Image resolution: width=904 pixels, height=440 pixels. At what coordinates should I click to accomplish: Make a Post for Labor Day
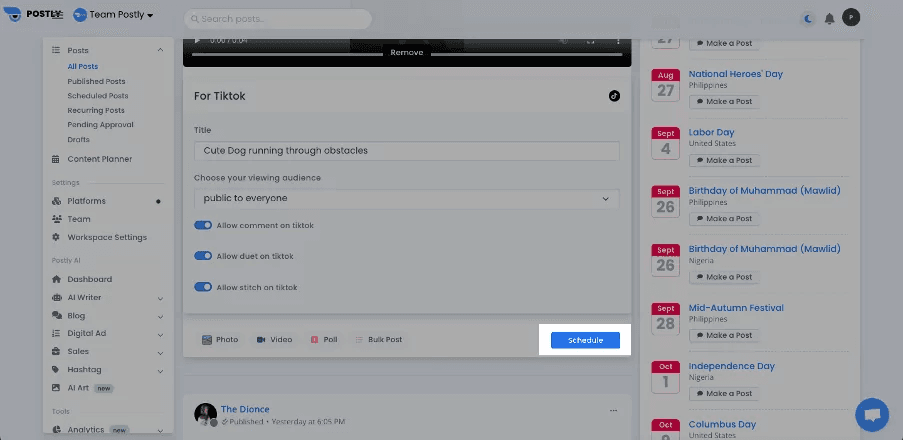point(724,160)
